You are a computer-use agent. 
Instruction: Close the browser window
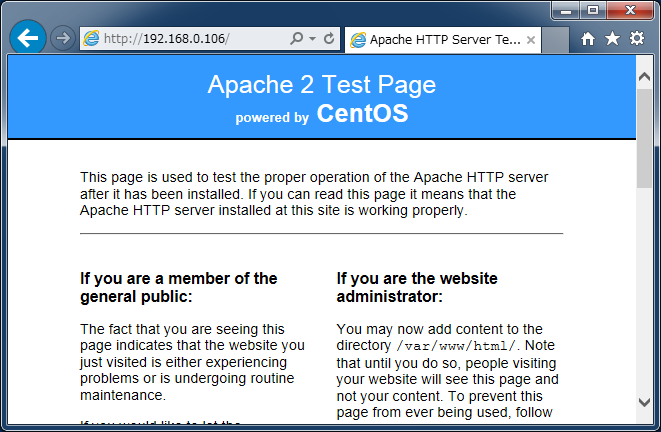630,11
